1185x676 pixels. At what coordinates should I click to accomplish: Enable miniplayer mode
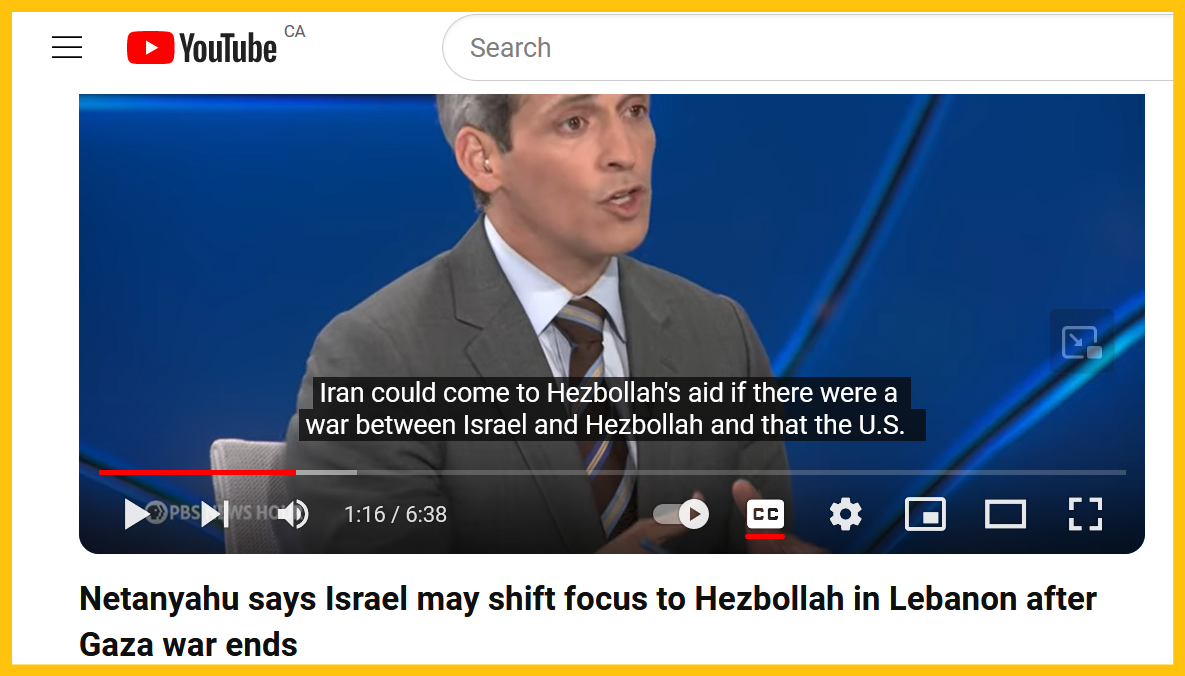pos(926,514)
